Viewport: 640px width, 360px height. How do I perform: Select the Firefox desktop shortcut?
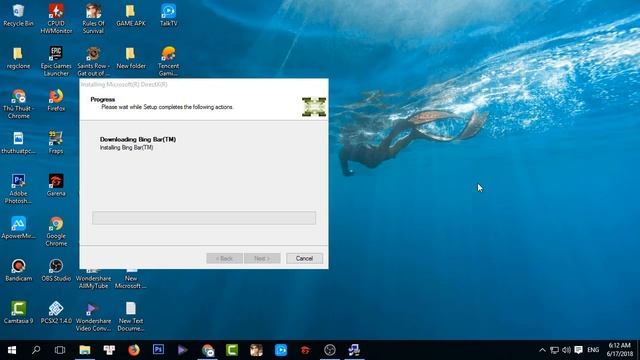coord(56,100)
